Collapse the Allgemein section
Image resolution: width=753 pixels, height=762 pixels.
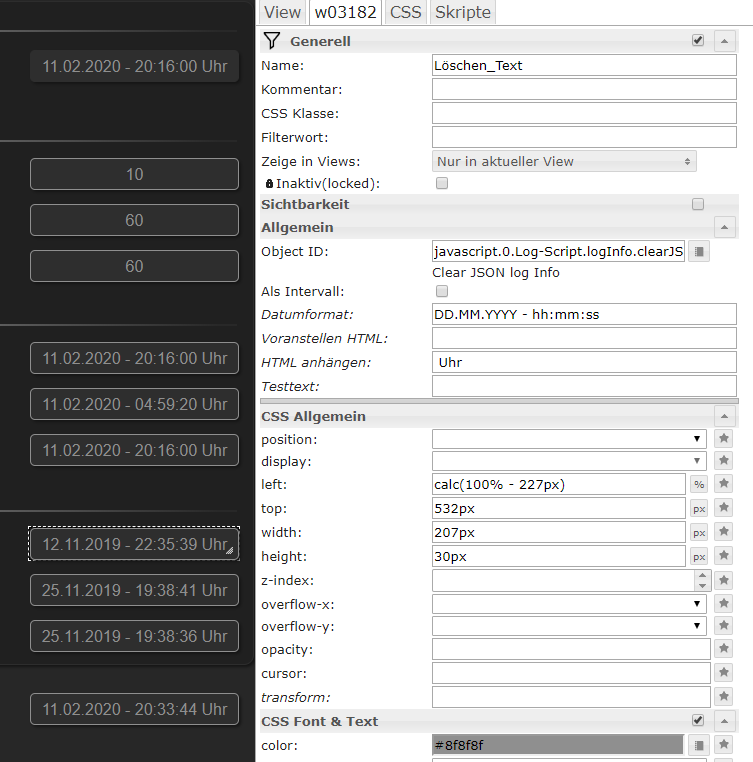(724, 227)
